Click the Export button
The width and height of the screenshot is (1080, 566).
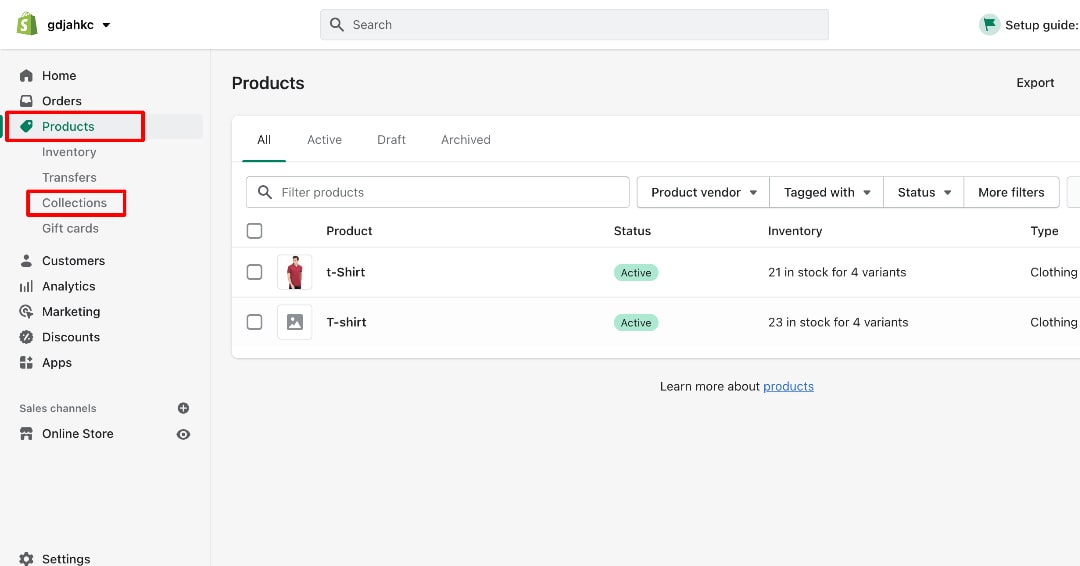(x=1035, y=83)
